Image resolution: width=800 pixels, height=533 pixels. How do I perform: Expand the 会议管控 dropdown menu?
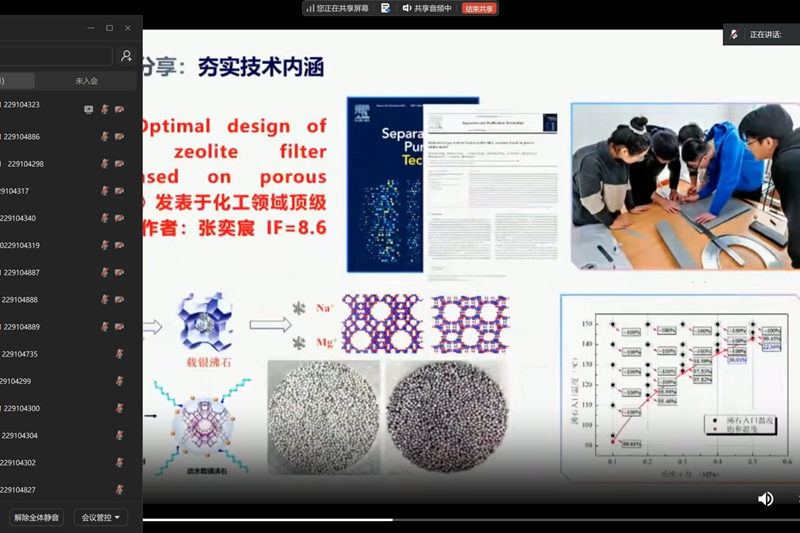coord(100,517)
